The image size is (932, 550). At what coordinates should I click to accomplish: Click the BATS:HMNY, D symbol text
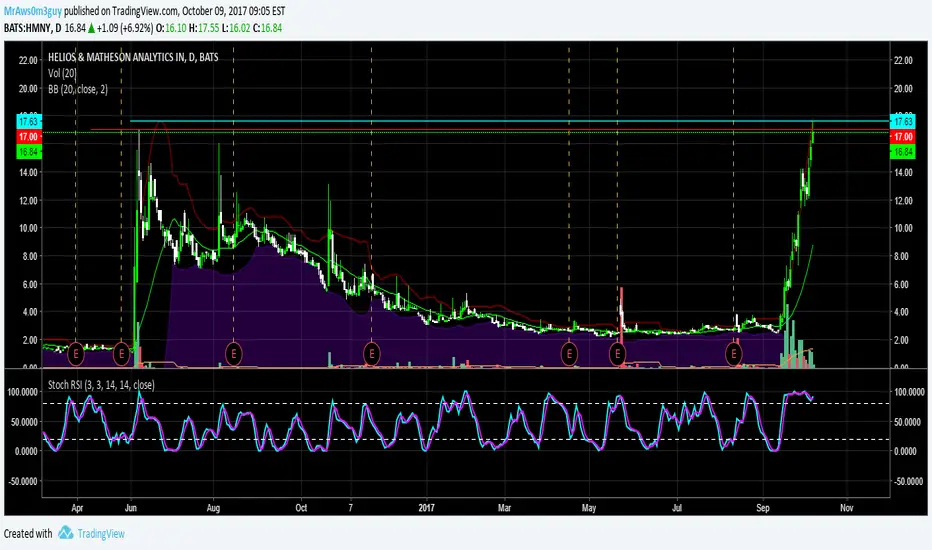(33, 28)
